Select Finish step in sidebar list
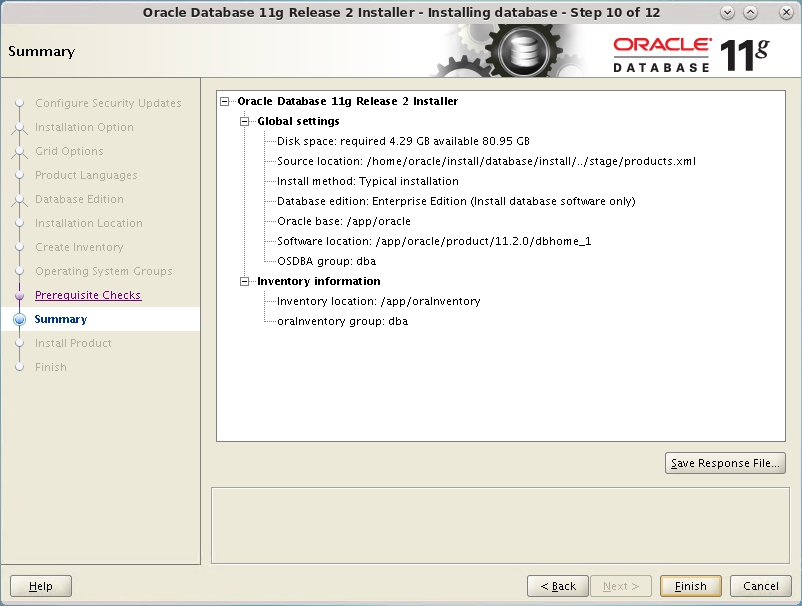Viewport: 802px width, 606px height. click(x=51, y=367)
